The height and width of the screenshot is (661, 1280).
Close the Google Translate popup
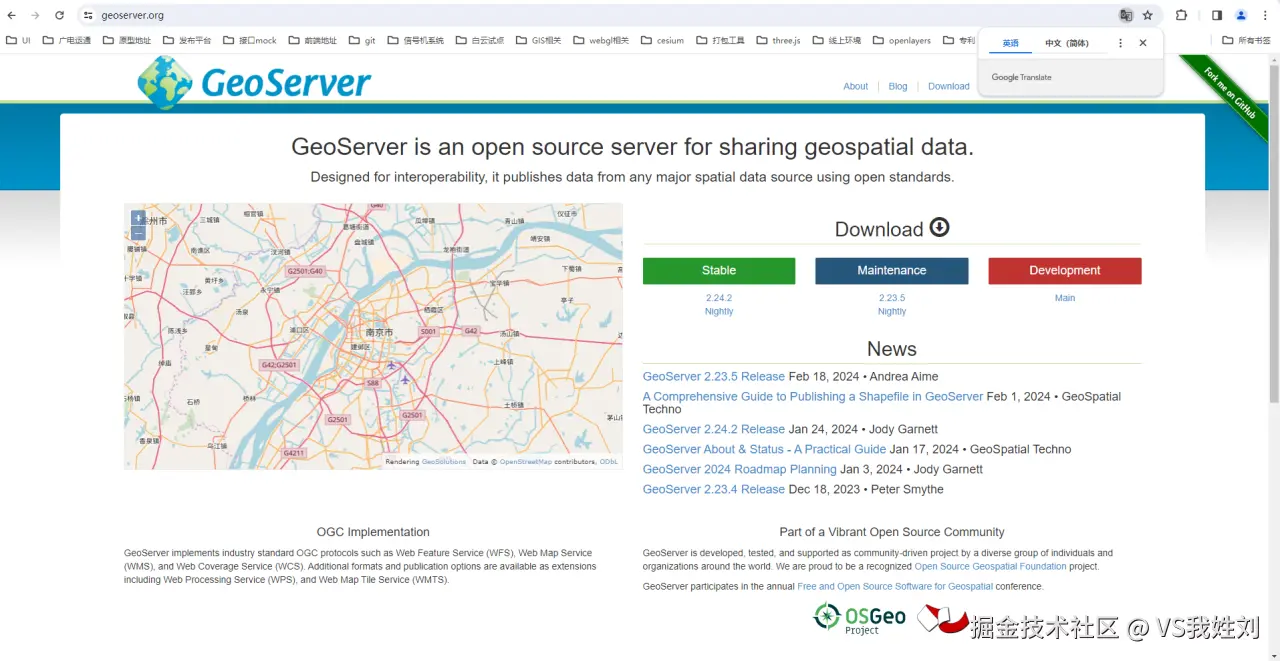click(x=1143, y=43)
